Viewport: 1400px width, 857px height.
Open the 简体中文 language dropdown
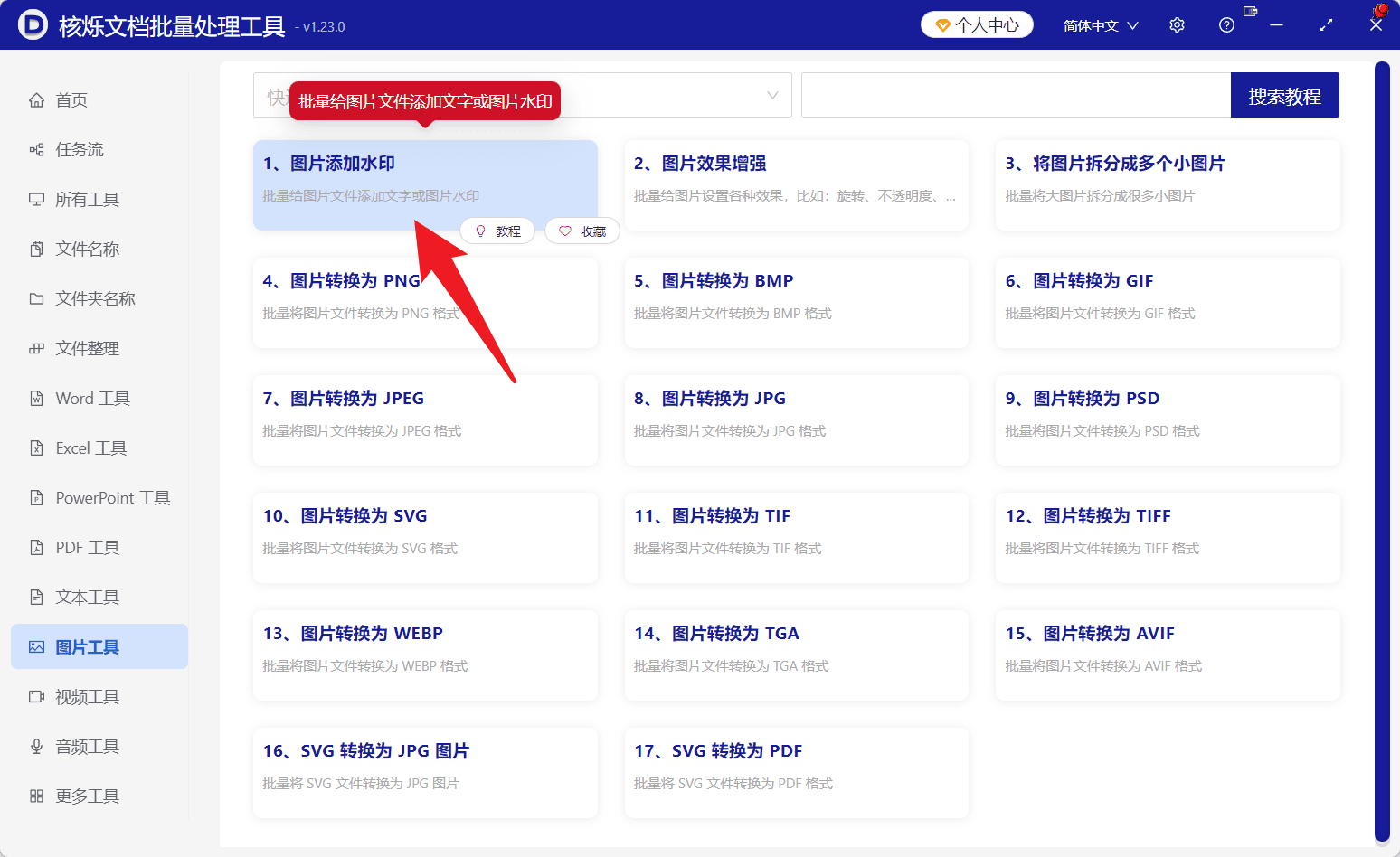point(1101,25)
